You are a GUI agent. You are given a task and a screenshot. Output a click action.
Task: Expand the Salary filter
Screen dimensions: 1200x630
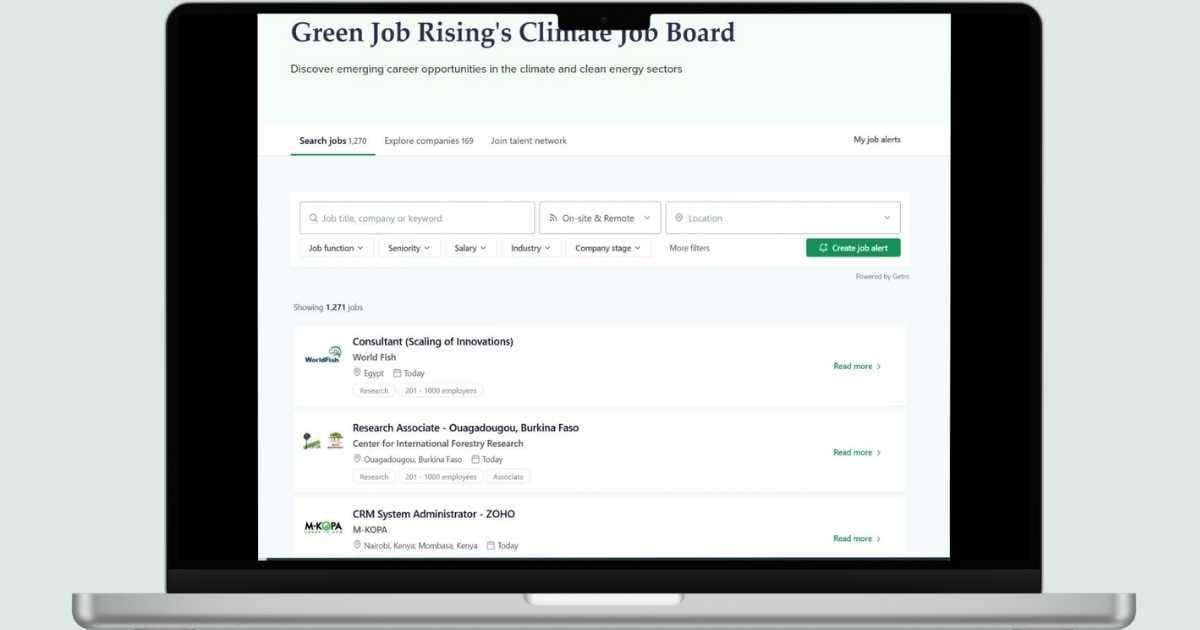(470, 248)
